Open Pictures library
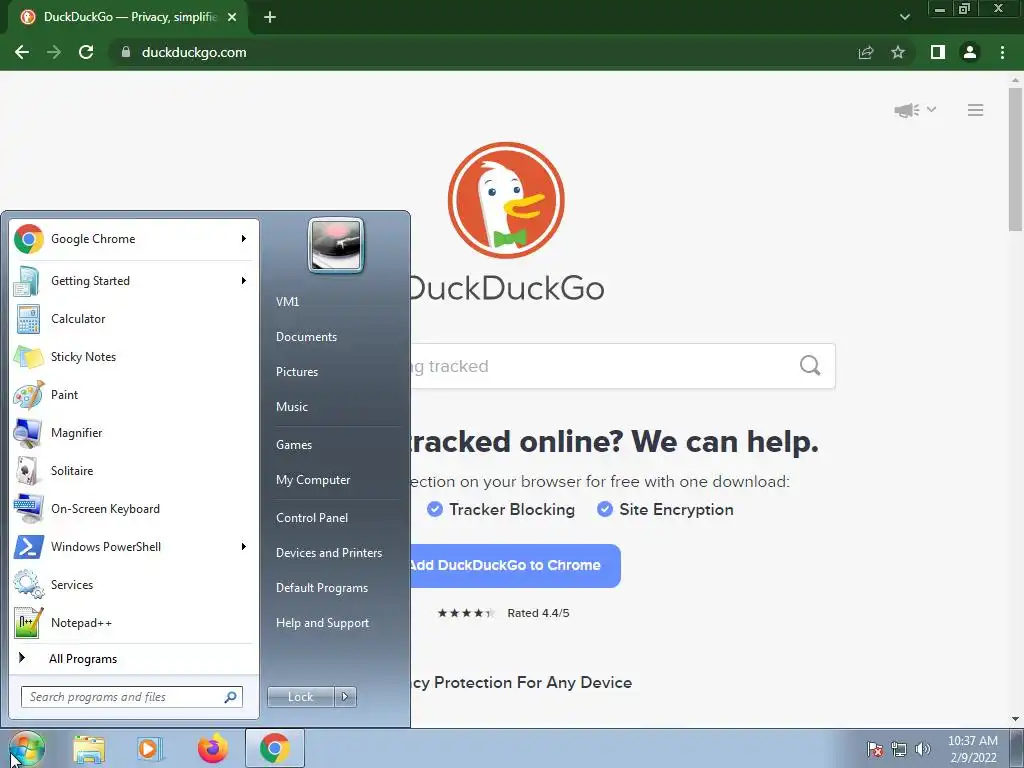 click(x=297, y=372)
